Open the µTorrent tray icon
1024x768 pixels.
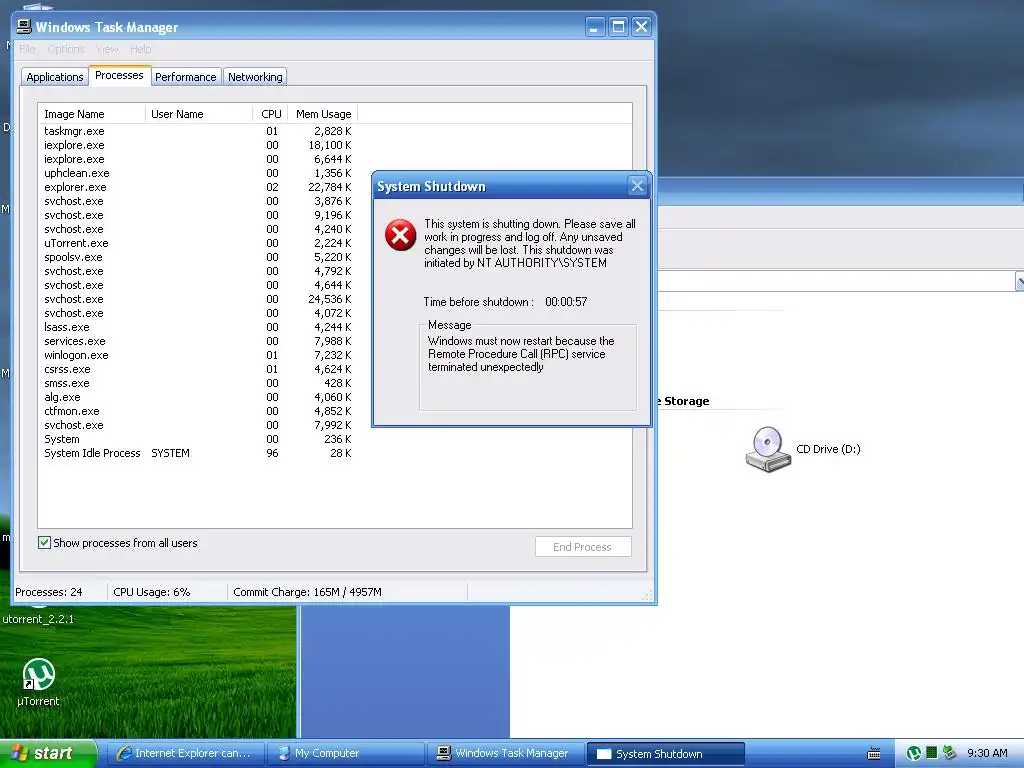tap(914, 754)
